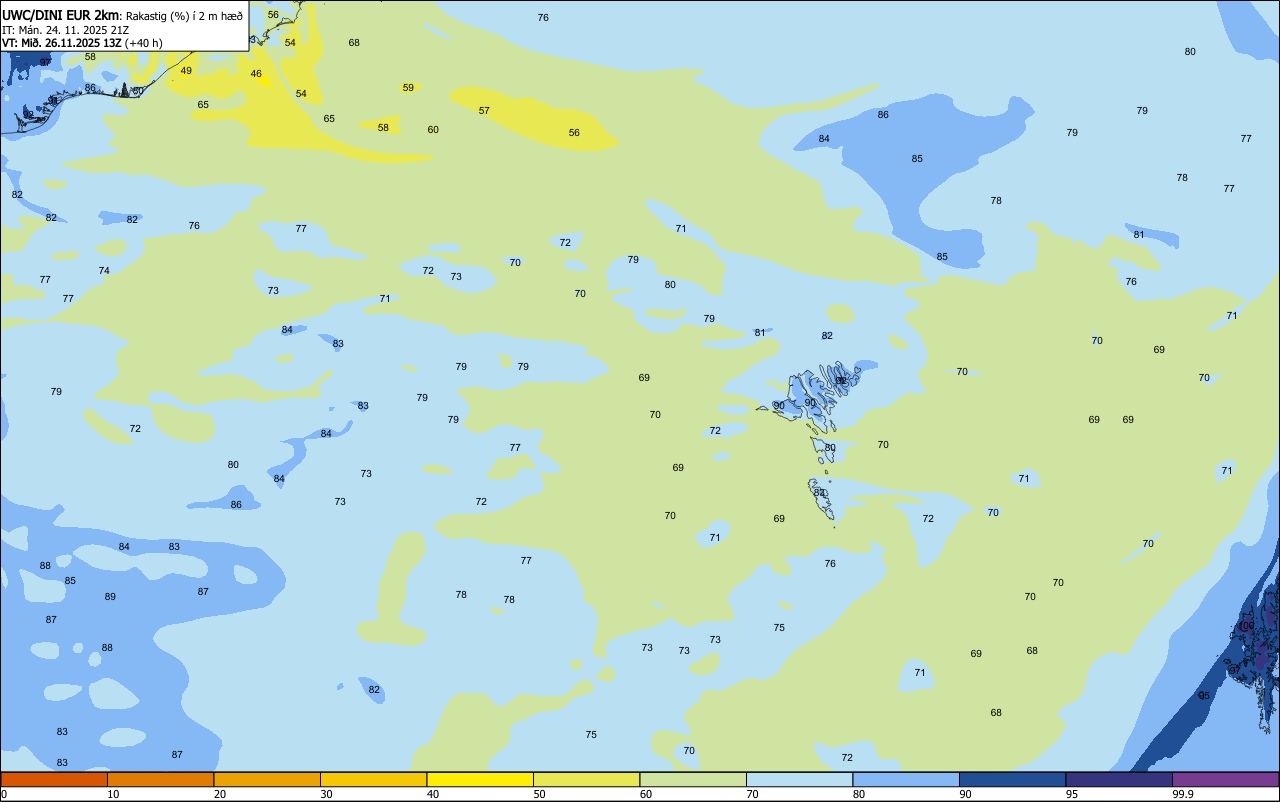Click the color swatch between 0 and 10
This screenshot has width=1280, height=802.
(x=54, y=779)
